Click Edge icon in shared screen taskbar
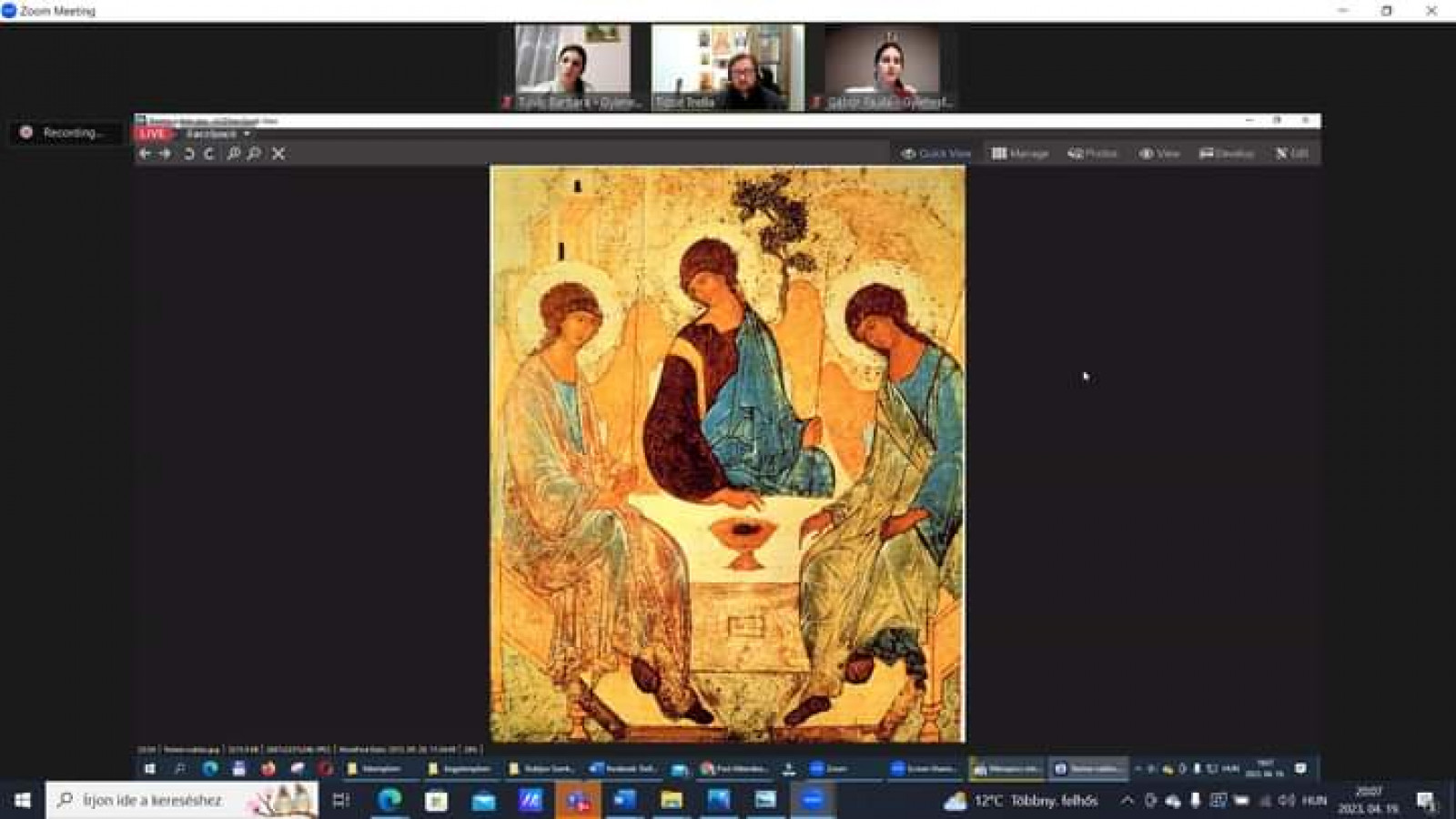 pyautogui.click(x=210, y=769)
